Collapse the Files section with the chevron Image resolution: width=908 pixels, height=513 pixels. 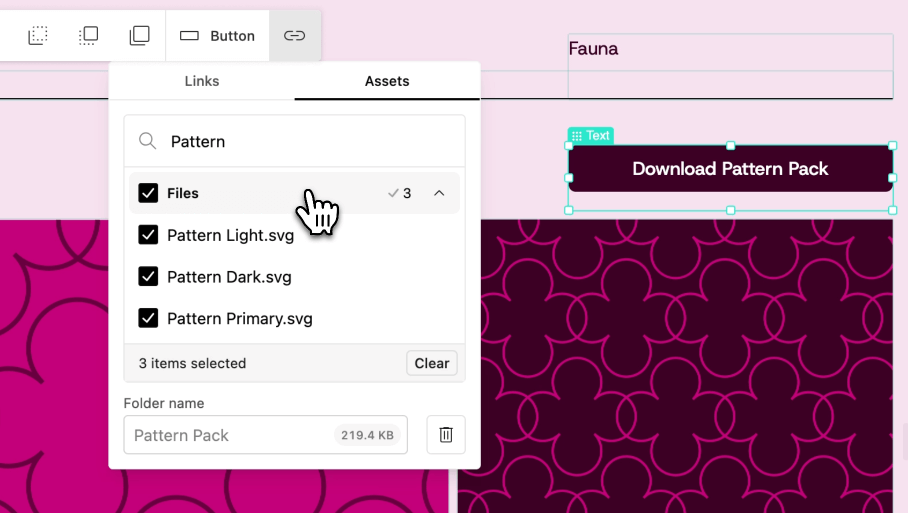pyautogui.click(x=439, y=193)
